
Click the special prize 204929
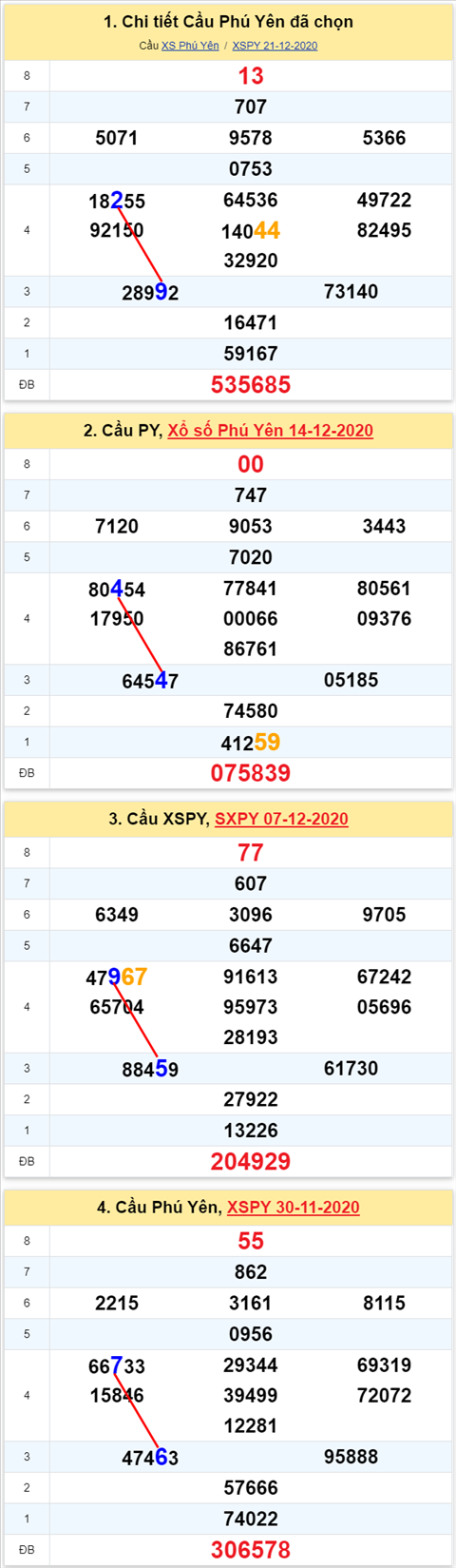(251, 1161)
